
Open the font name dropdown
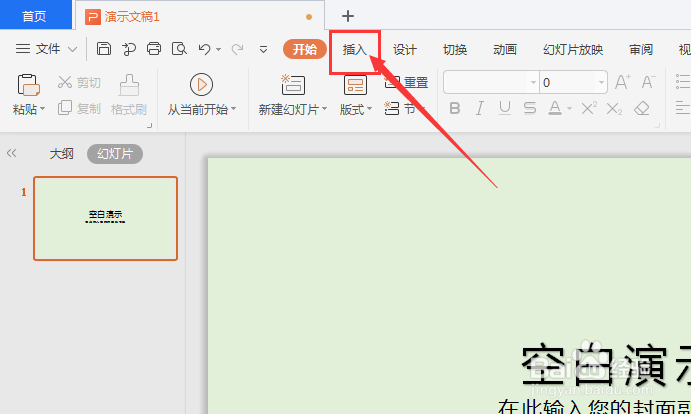(x=533, y=82)
